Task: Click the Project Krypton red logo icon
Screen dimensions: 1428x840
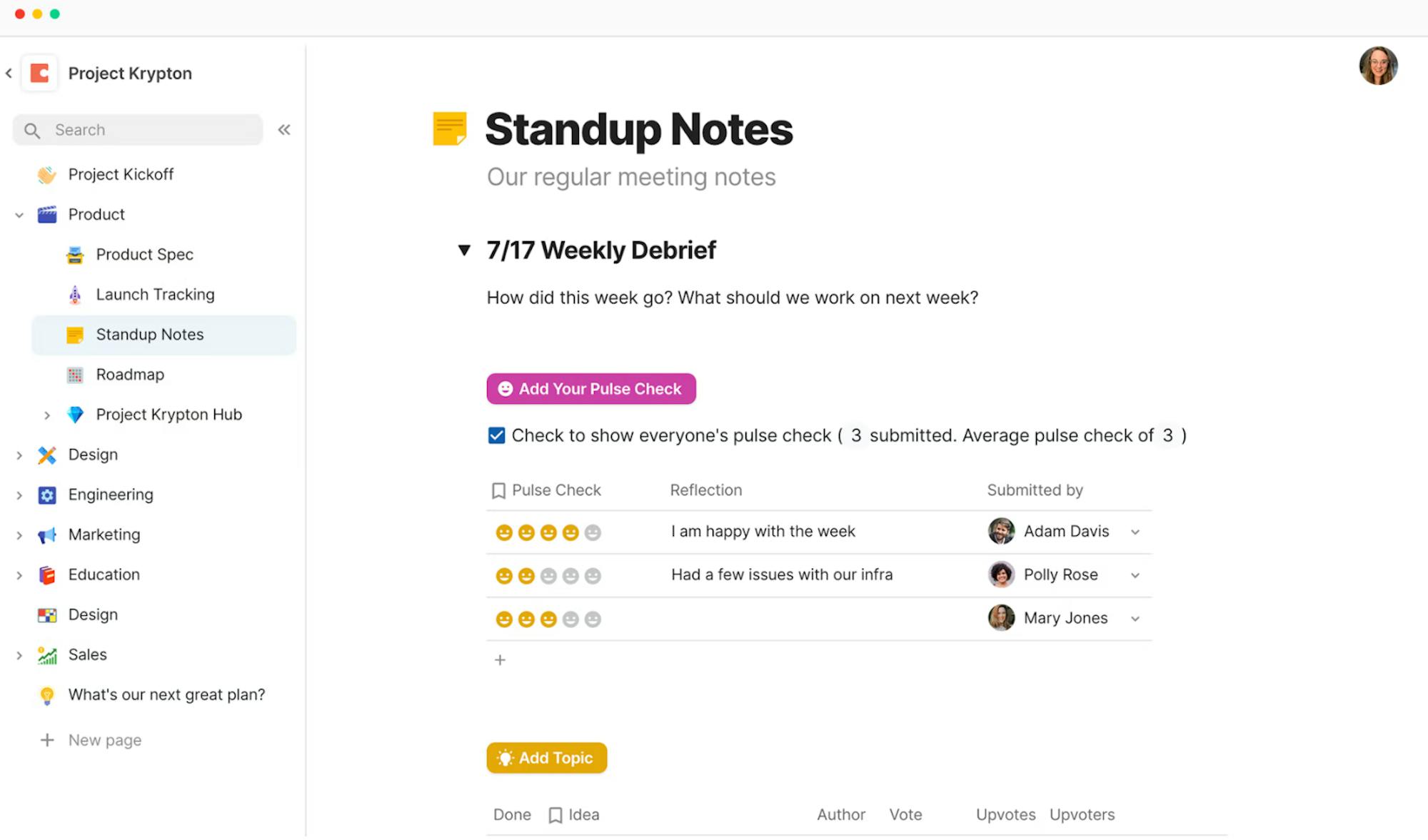Action: 40,73
